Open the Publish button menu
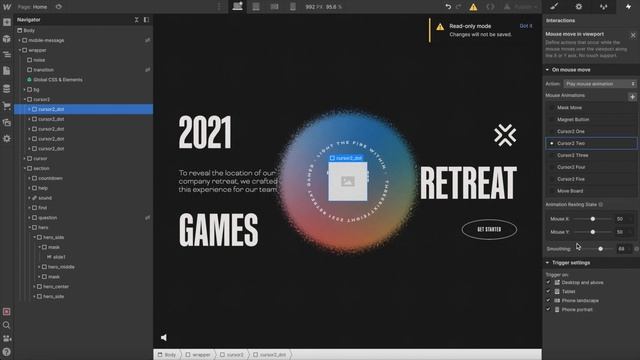The height and width of the screenshot is (360, 640). 520,7
